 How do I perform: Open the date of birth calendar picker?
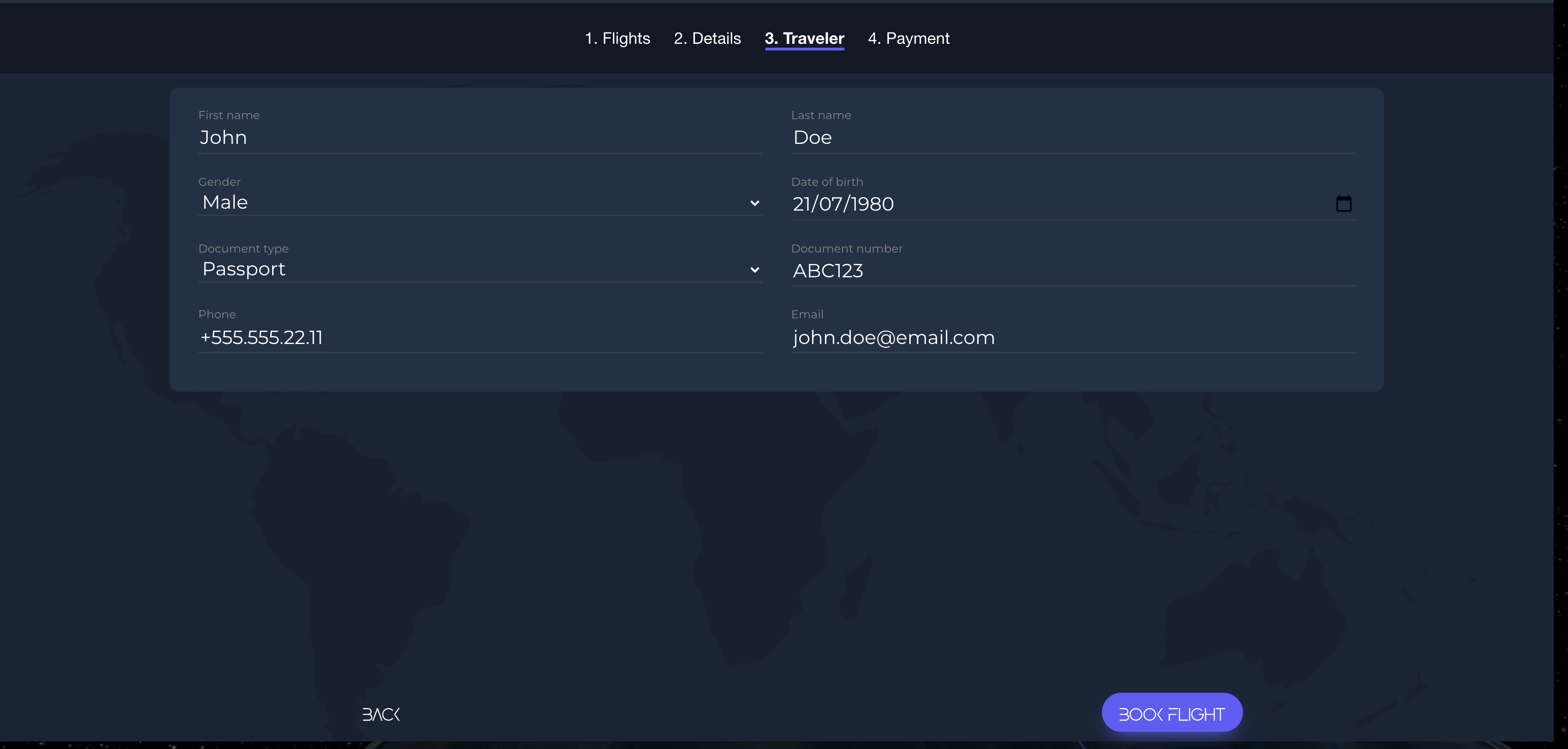coord(1344,203)
